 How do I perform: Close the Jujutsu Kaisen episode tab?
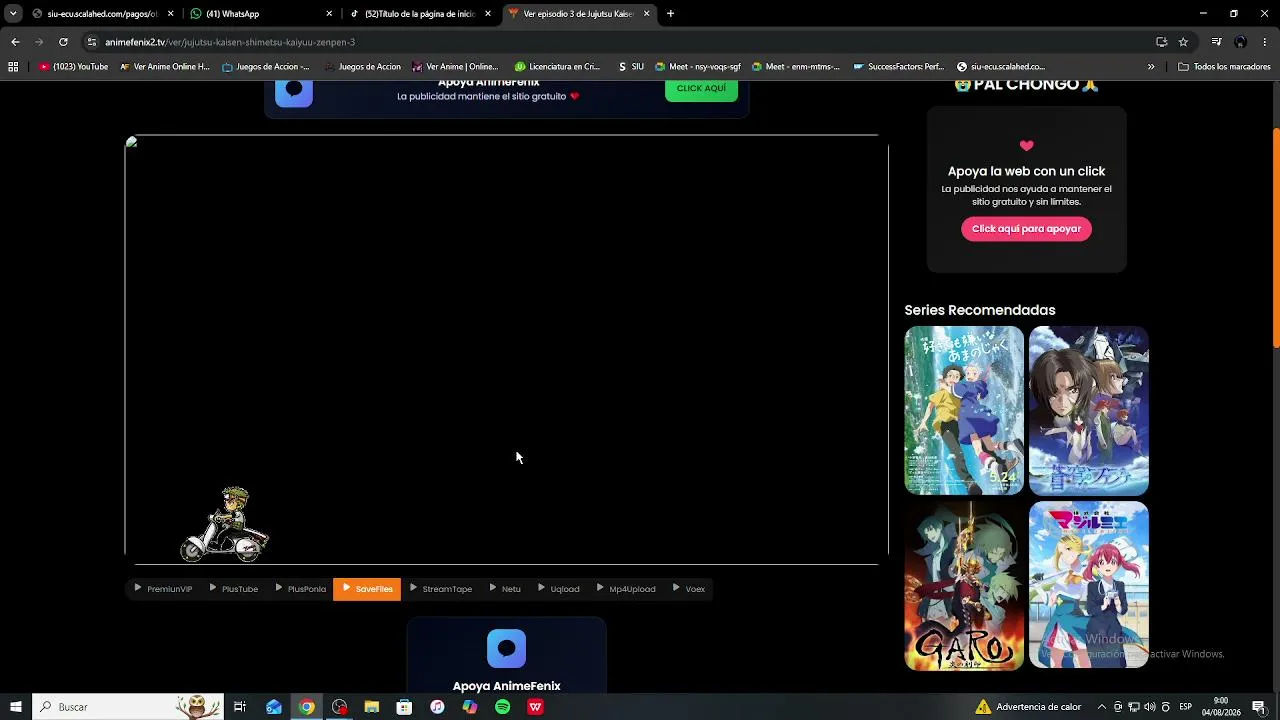pyautogui.click(x=647, y=14)
